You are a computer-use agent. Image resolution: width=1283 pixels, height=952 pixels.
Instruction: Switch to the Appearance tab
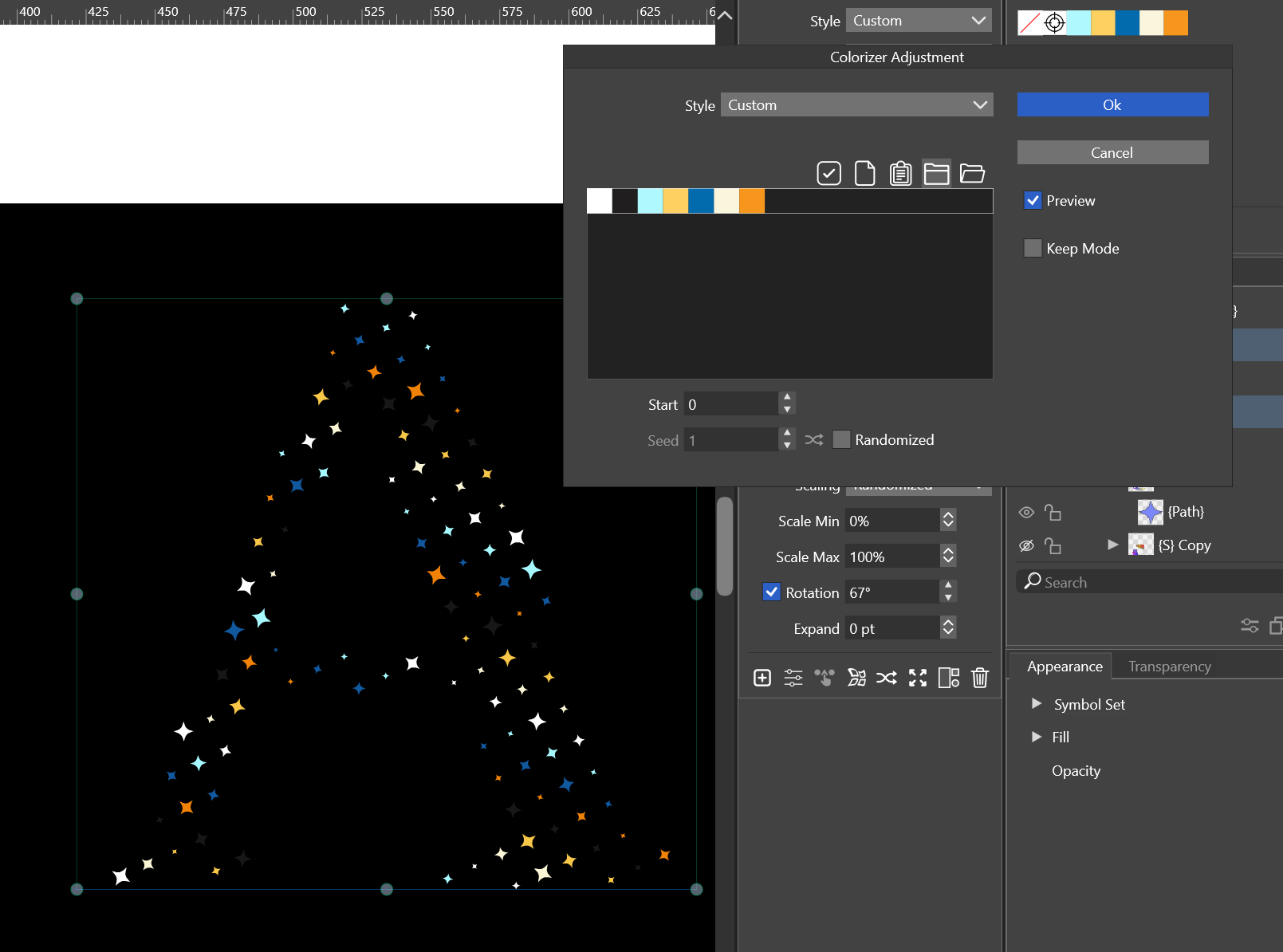pyautogui.click(x=1065, y=666)
